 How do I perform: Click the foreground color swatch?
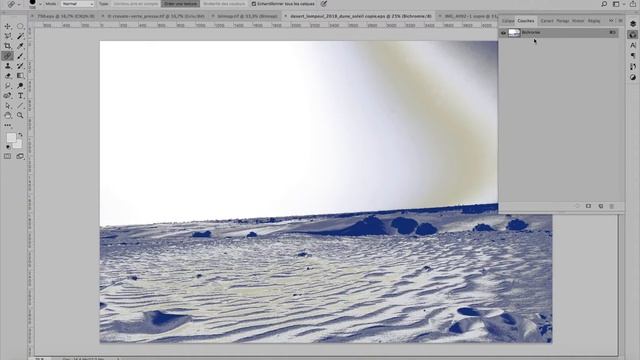click(x=11, y=138)
